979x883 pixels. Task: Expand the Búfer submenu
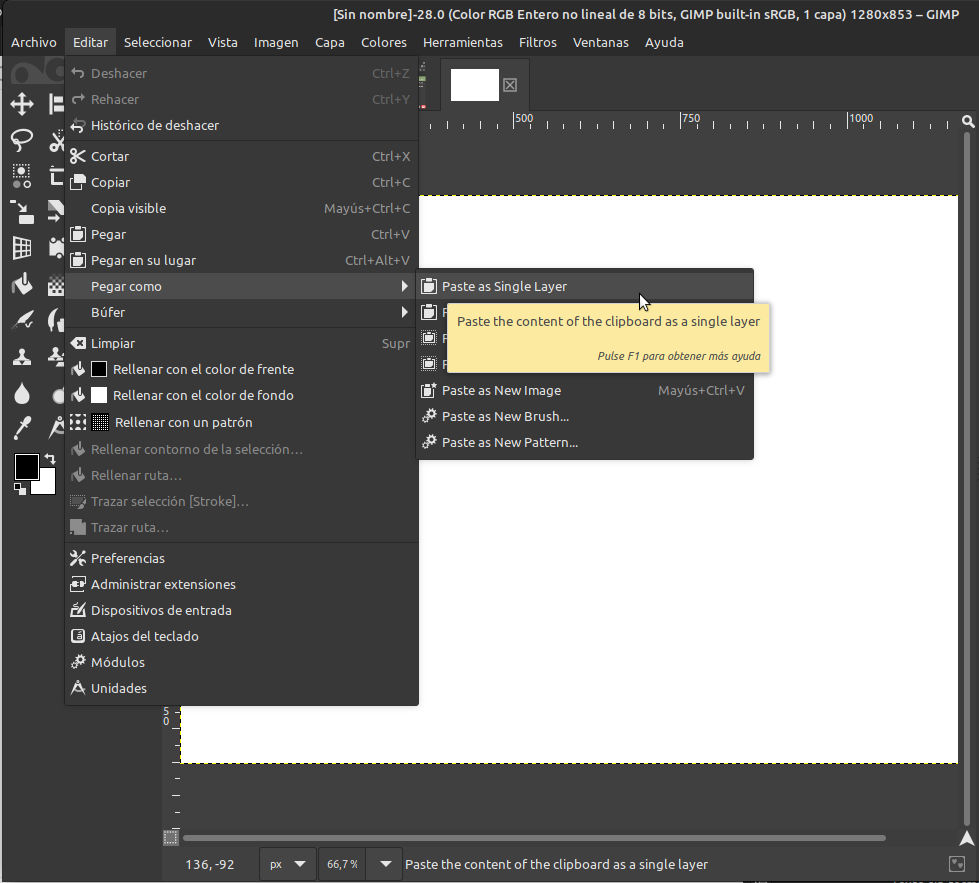coord(242,312)
